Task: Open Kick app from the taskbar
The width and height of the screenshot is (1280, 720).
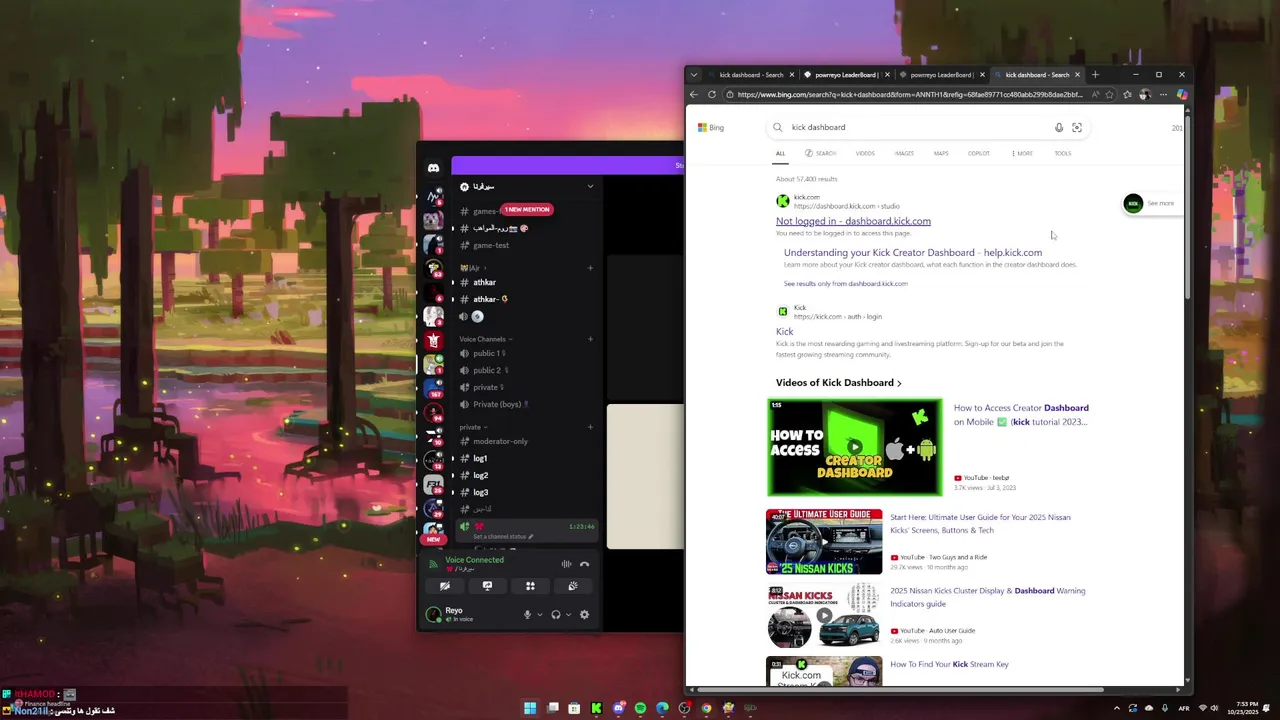Action: (x=596, y=708)
